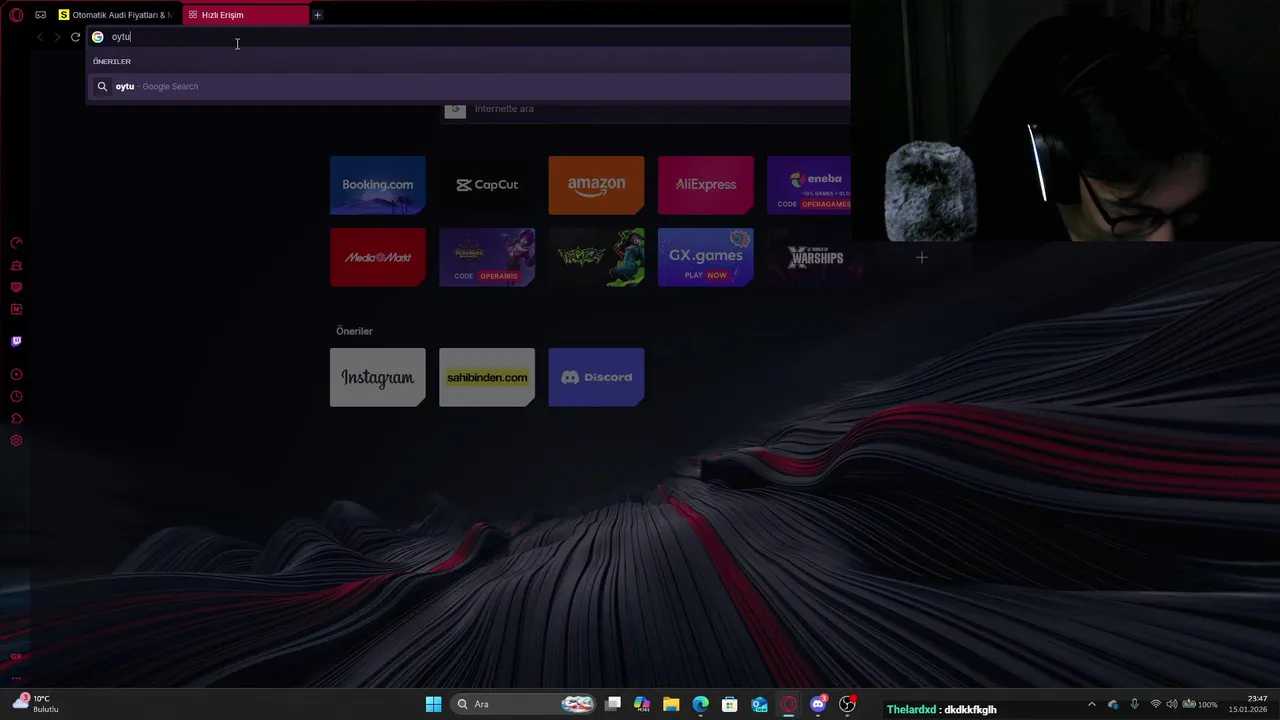Open the Discord suggestion tile
The width and height of the screenshot is (1280, 720).
(596, 377)
